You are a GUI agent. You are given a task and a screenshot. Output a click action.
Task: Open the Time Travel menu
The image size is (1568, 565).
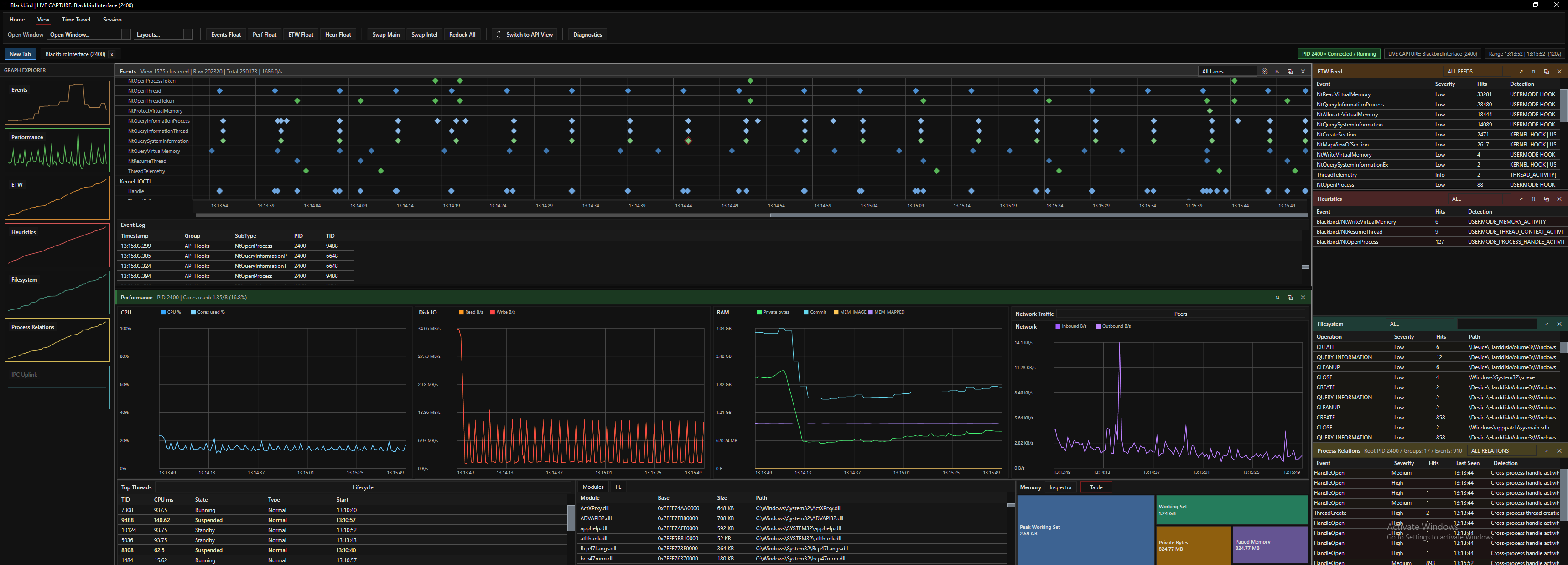tap(76, 20)
